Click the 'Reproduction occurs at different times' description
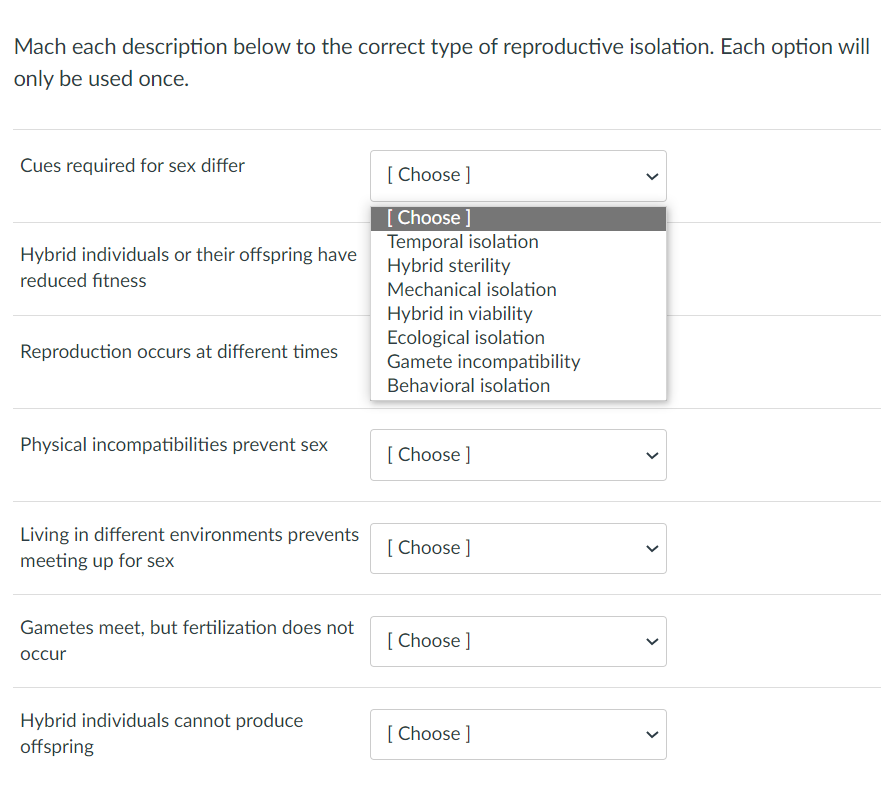This screenshot has width=881, height=788. point(179,352)
